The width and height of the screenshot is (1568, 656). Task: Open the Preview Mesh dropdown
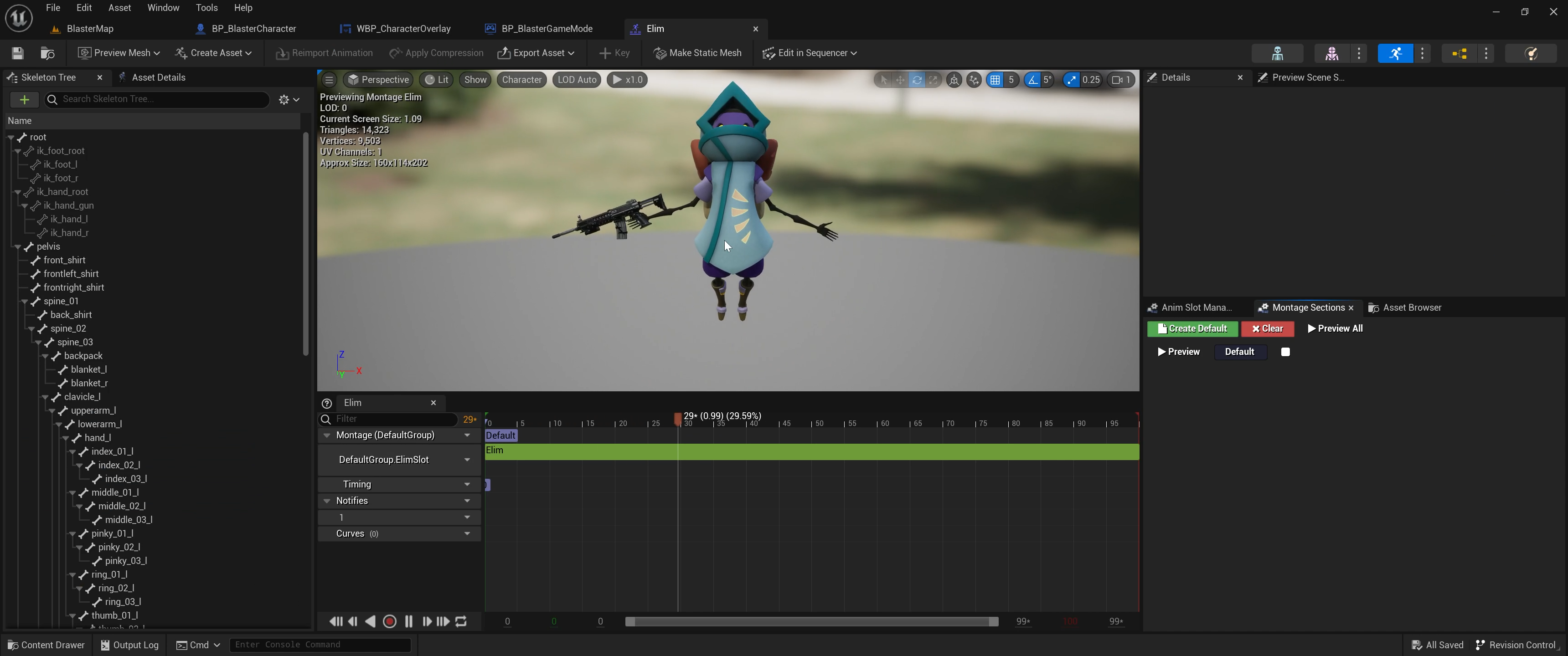pos(119,53)
